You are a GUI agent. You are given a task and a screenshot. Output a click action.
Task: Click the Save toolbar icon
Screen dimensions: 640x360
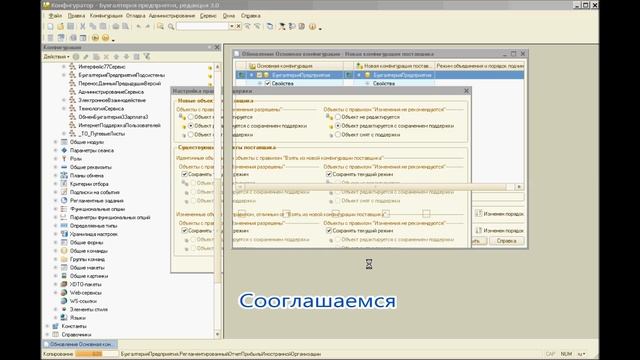[71, 27]
